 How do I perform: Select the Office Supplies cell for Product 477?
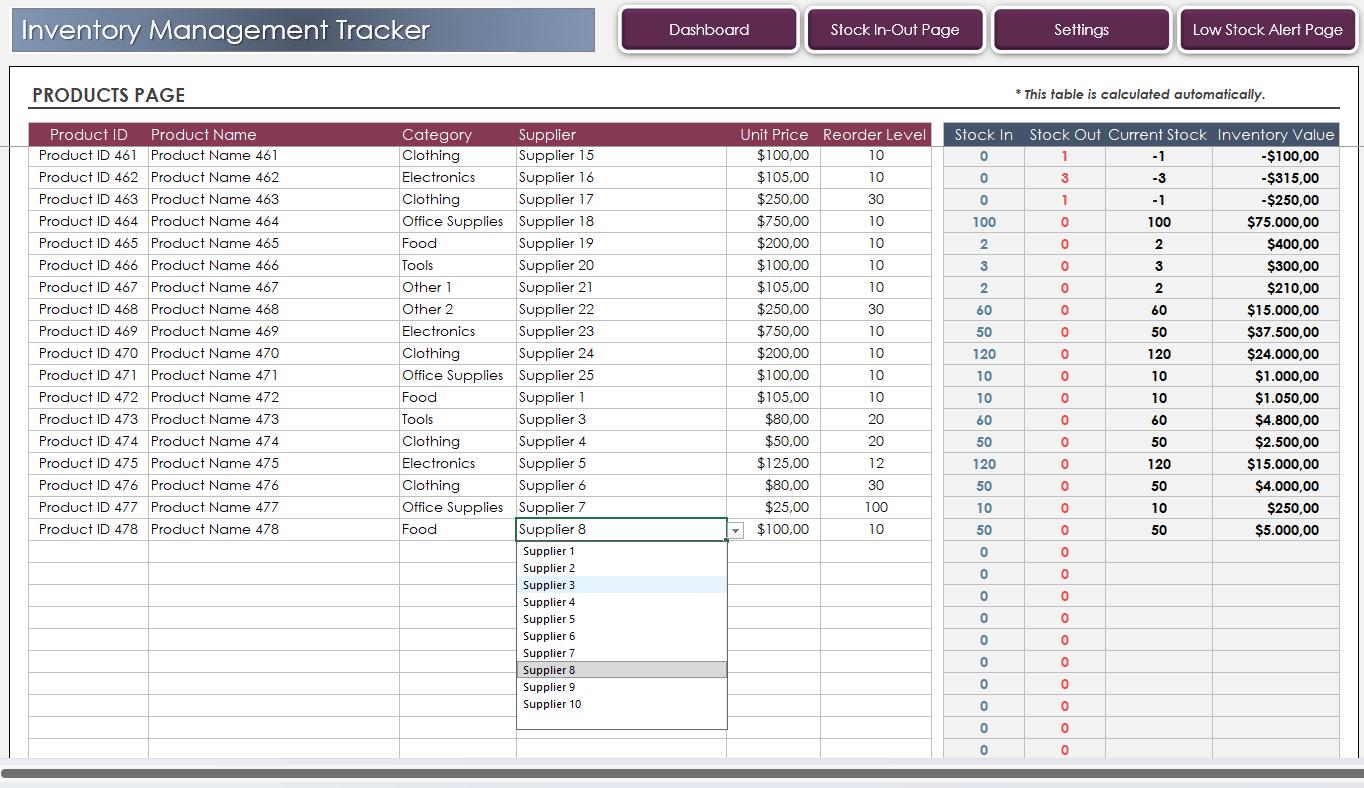(x=458, y=507)
